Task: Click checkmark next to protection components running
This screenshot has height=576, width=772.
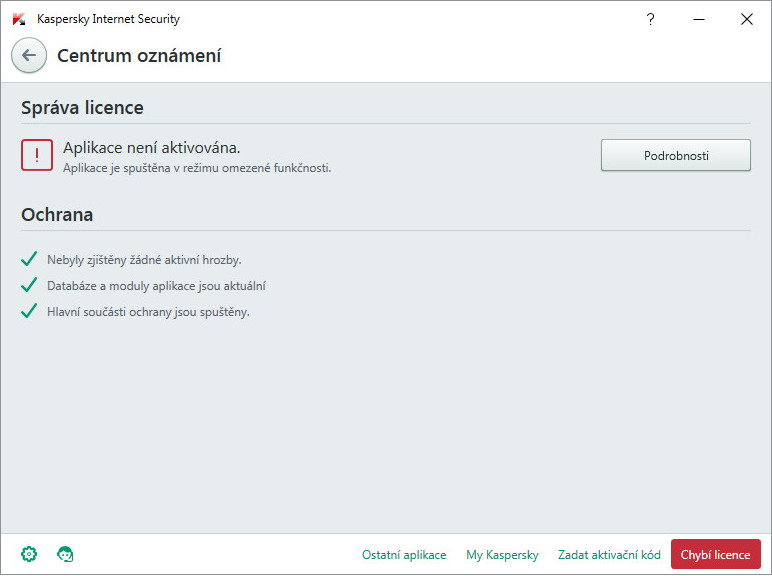Action: tap(29, 311)
